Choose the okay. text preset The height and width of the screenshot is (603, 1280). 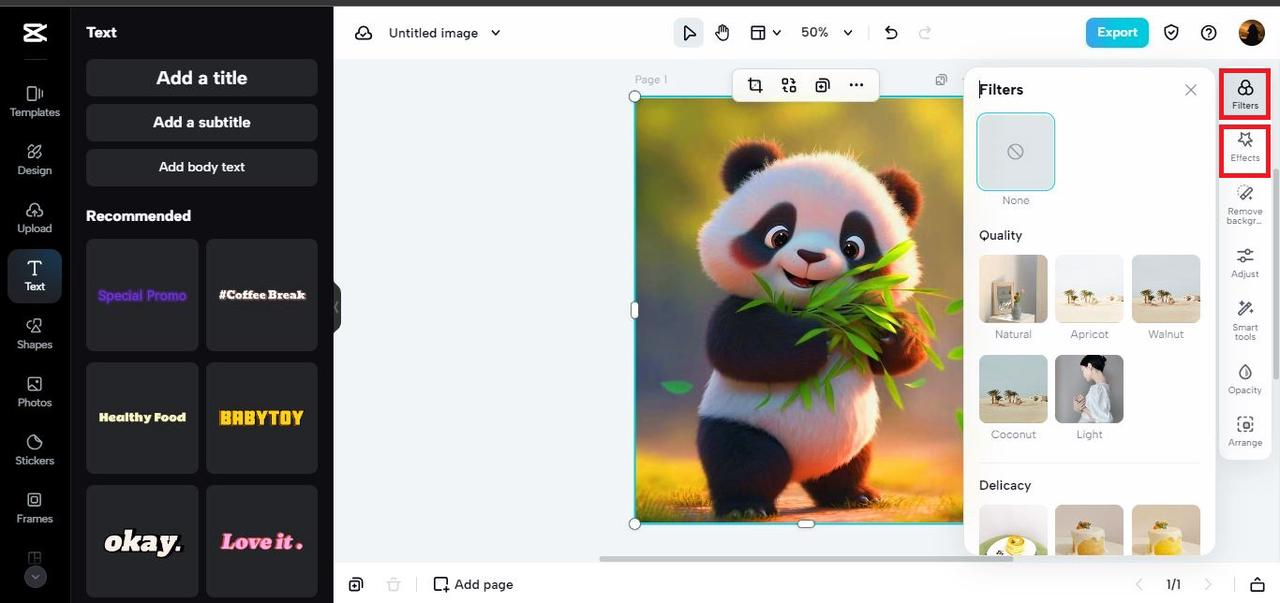click(x=142, y=542)
